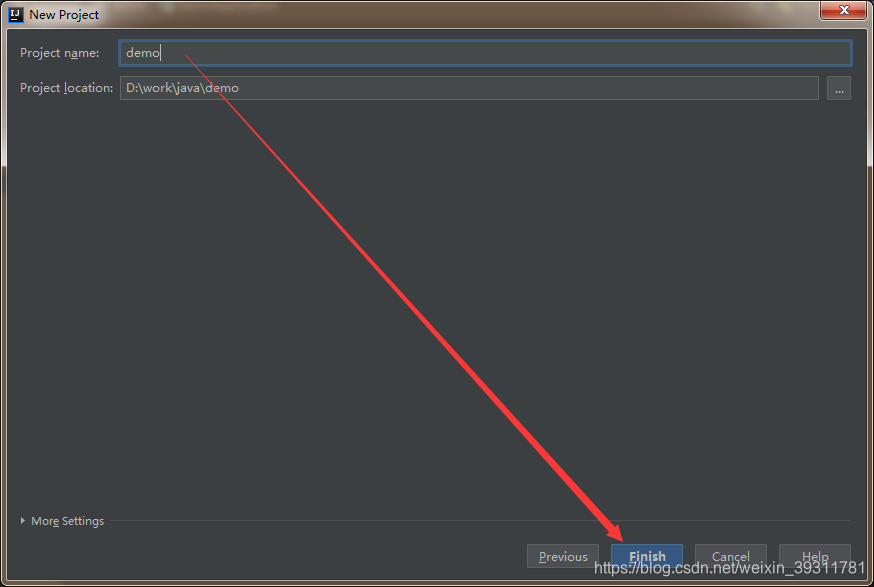This screenshot has height=587, width=874.
Task: Click the Project location path field
Action: tap(469, 88)
